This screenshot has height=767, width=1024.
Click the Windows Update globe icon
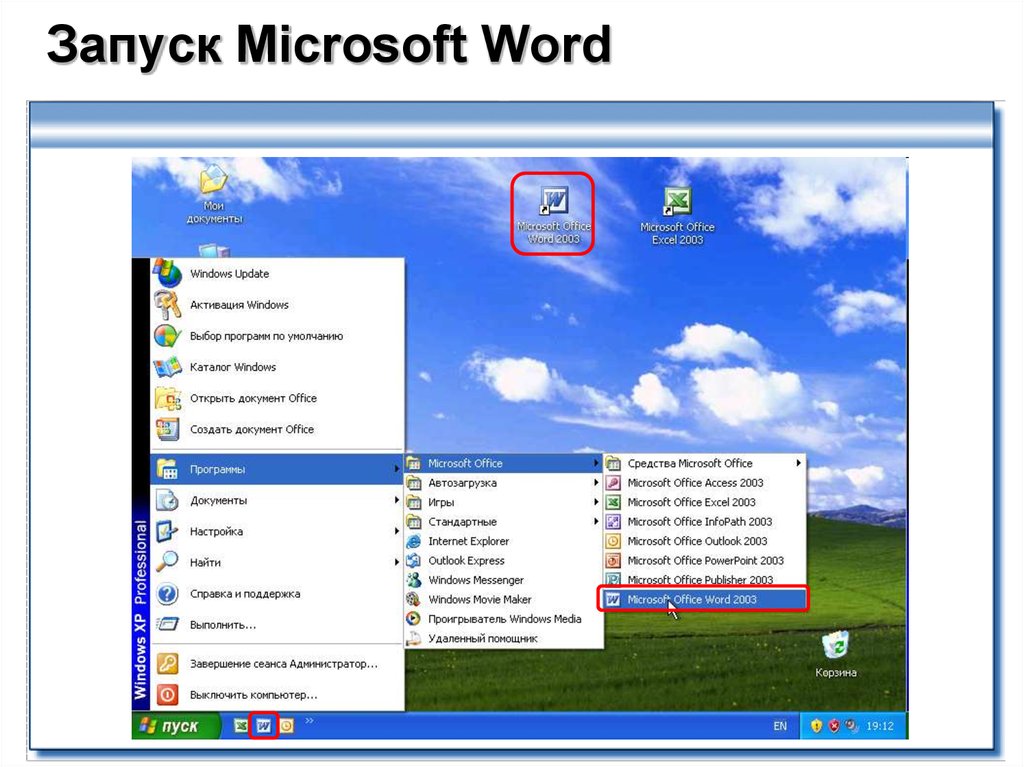[168, 273]
